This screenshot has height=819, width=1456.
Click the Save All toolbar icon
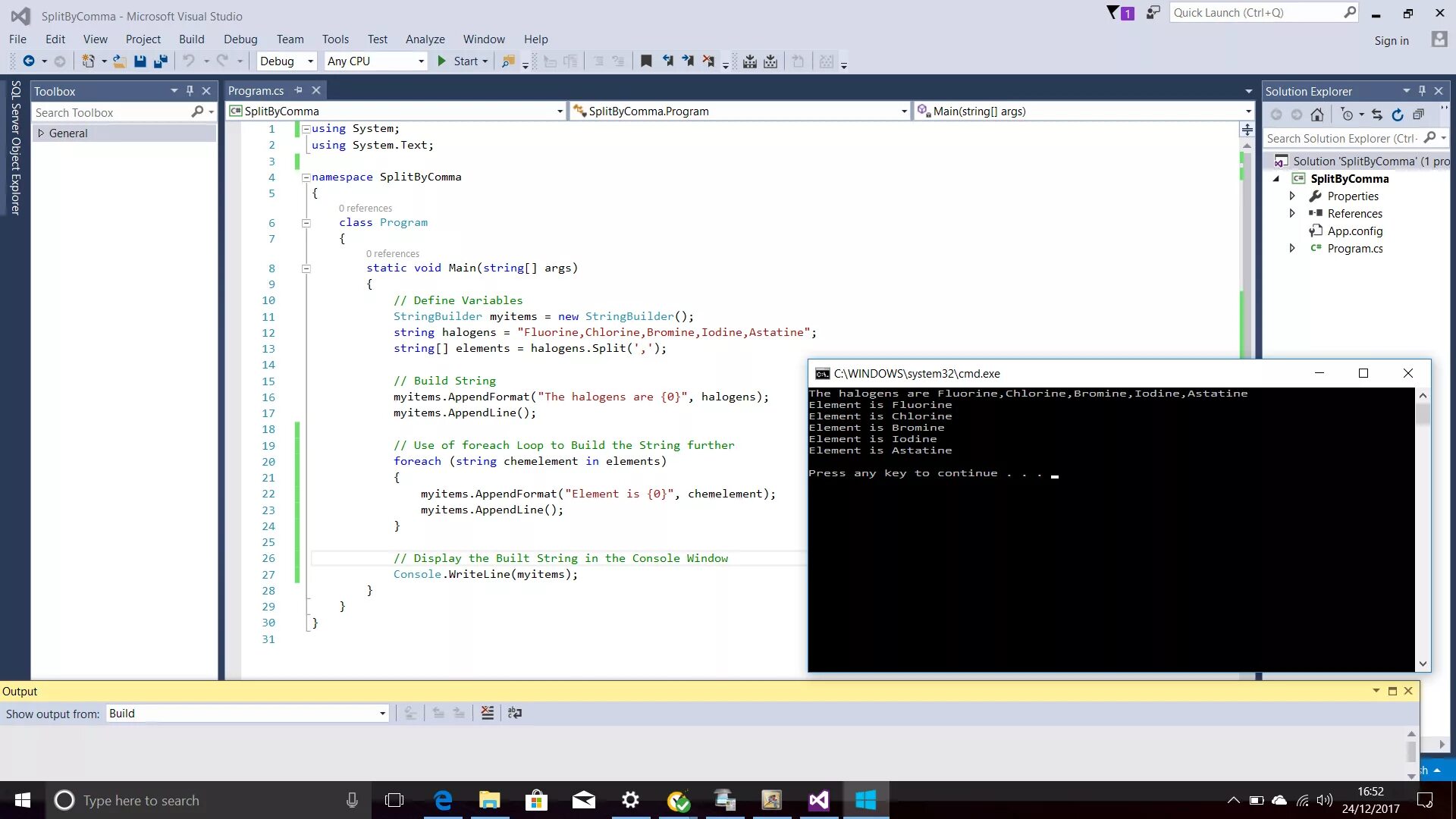tap(160, 61)
